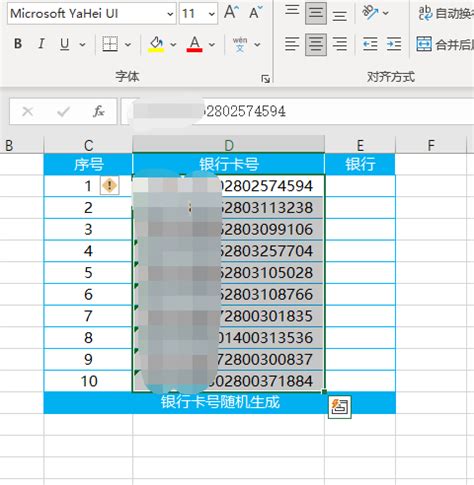Click the Insert Function fx icon
The image size is (474, 485).
tap(98, 111)
